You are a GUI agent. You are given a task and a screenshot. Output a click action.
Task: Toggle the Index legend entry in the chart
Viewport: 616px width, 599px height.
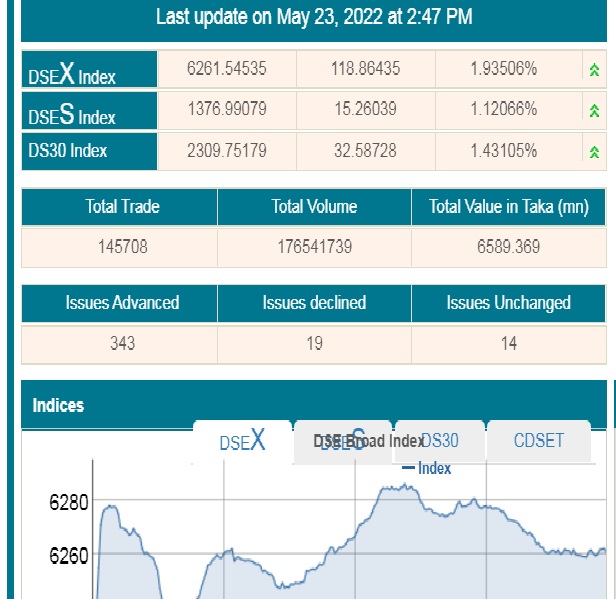pyautogui.click(x=427, y=468)
